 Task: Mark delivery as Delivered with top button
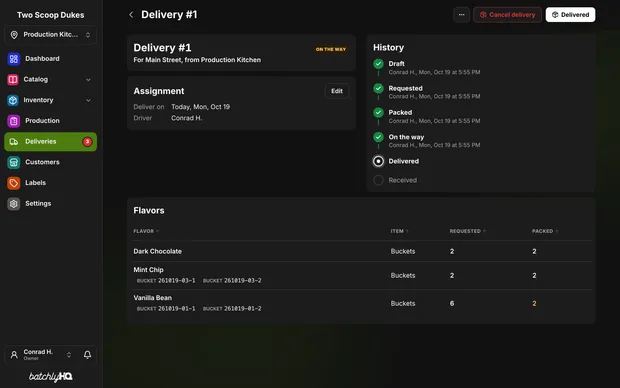(570, 15)
